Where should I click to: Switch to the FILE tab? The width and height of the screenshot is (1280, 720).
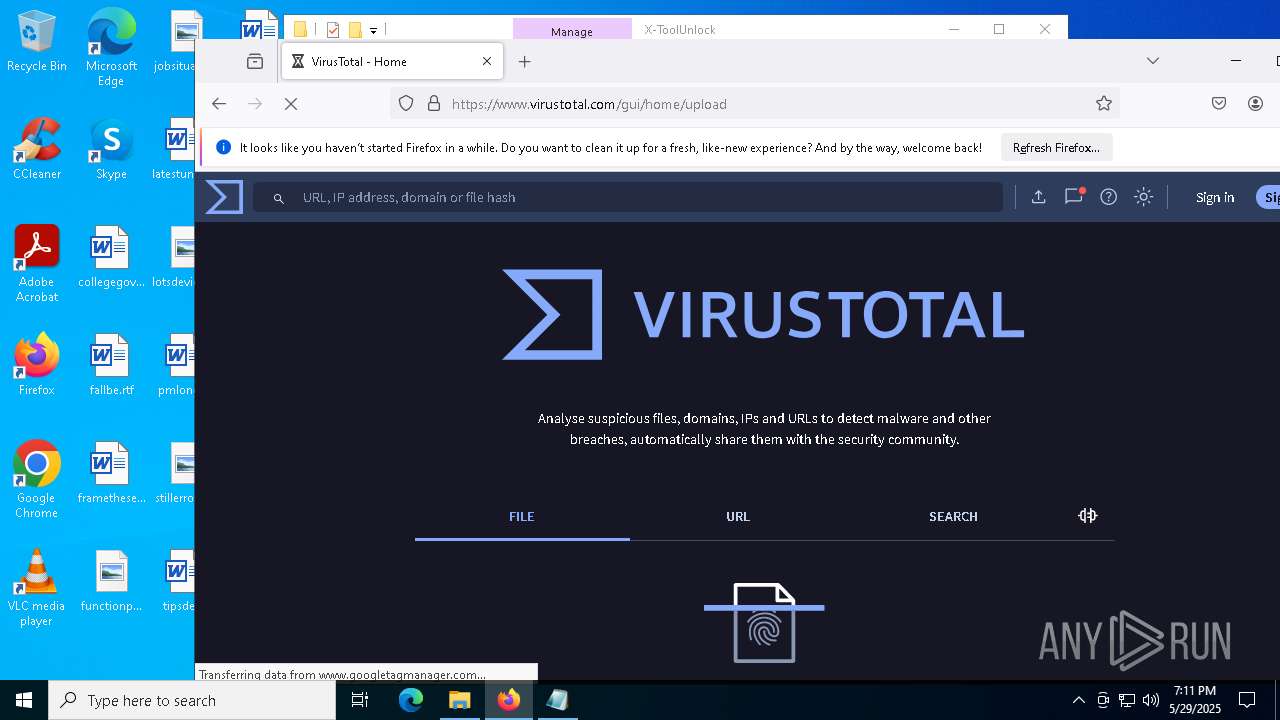pos(522,516)
